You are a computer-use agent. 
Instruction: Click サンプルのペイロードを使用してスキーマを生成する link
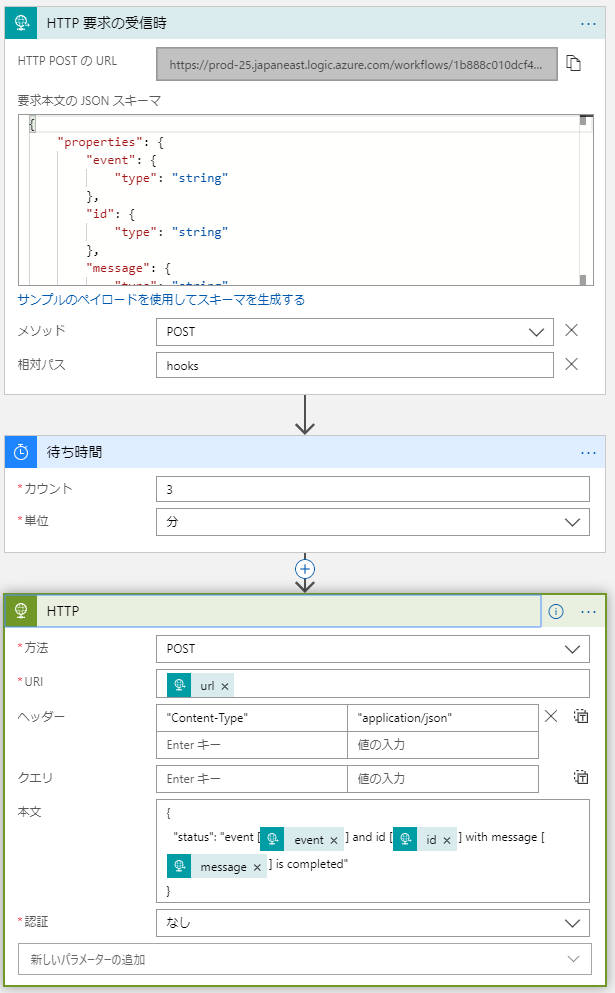click(161, 300)
